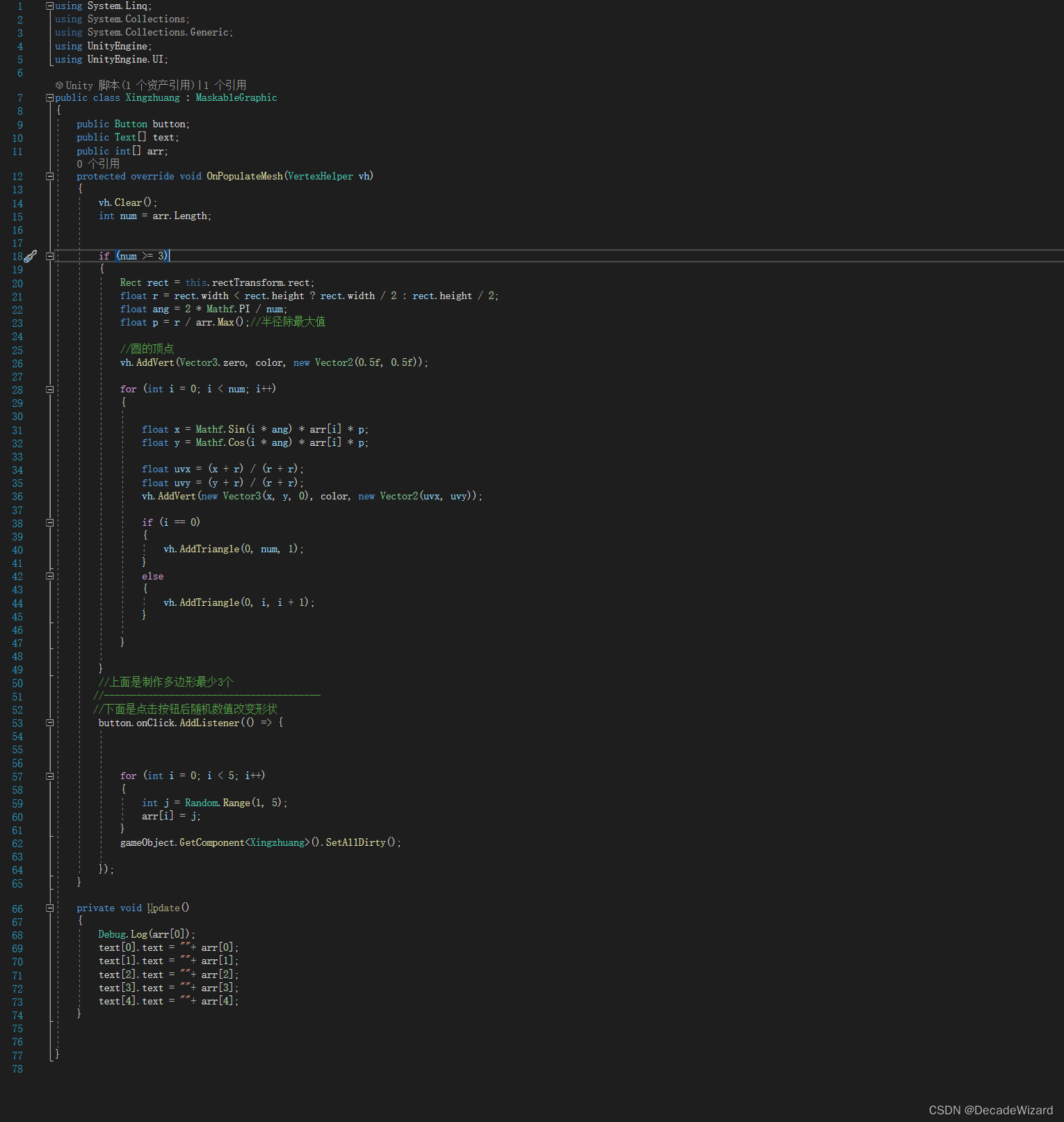Click the Debug.Log(arr[0]) statement
The image size is (1064, 1122).
coord(147,935)
